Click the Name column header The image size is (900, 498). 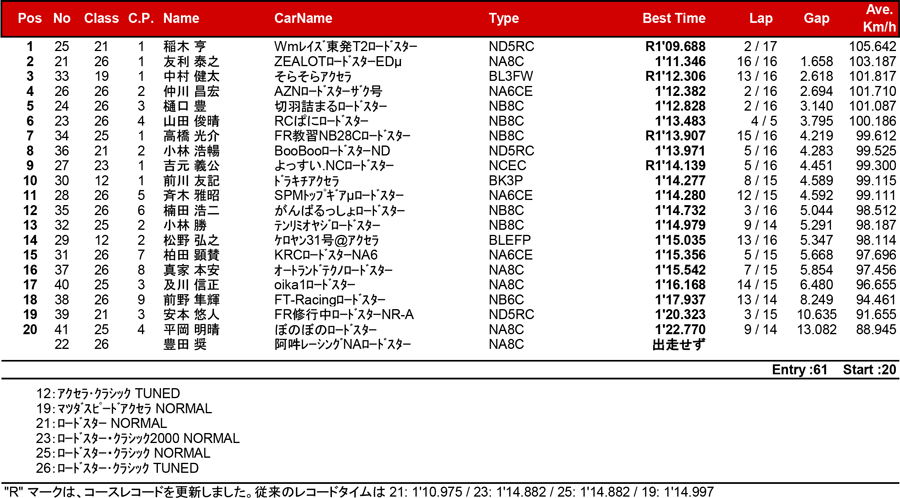[181, 18]
